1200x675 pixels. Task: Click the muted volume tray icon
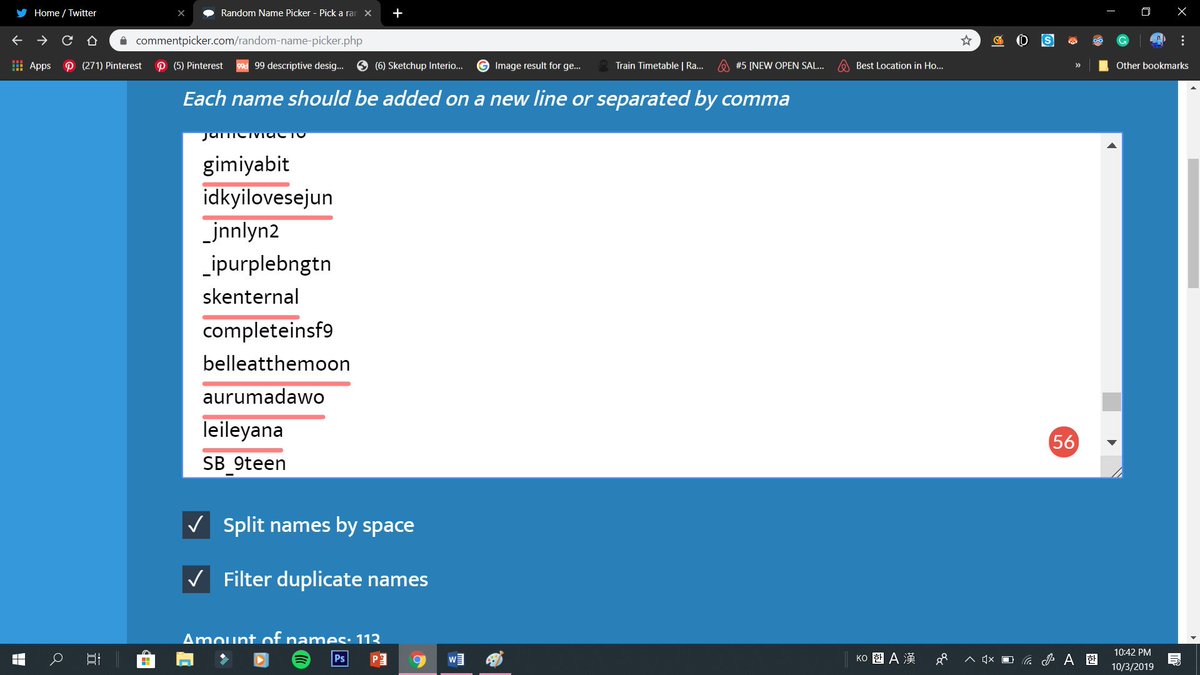click(x=986, y=660)
